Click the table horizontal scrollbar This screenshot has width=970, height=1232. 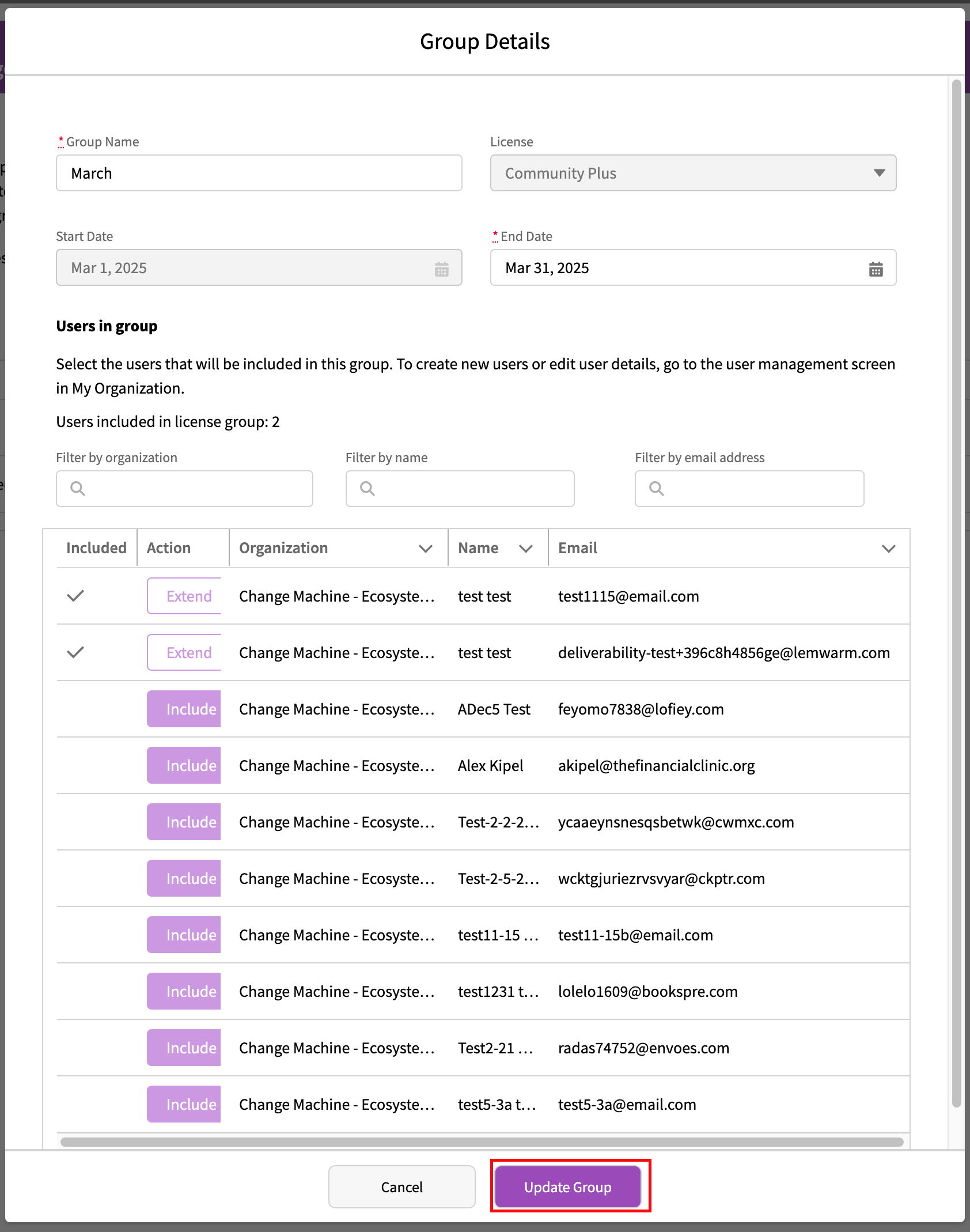pos(482,1142)
